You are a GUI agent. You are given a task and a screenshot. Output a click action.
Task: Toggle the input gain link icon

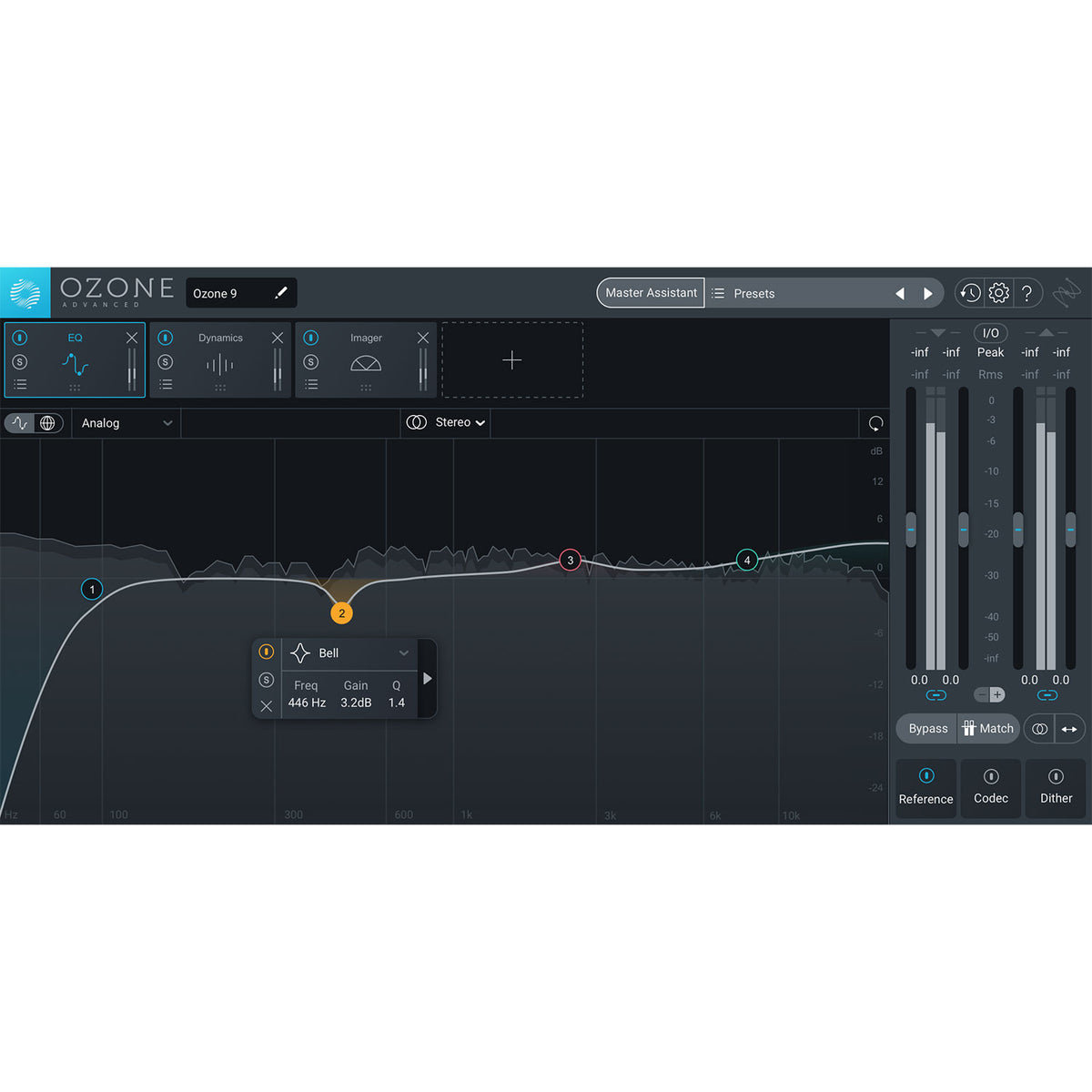point(935,695)
